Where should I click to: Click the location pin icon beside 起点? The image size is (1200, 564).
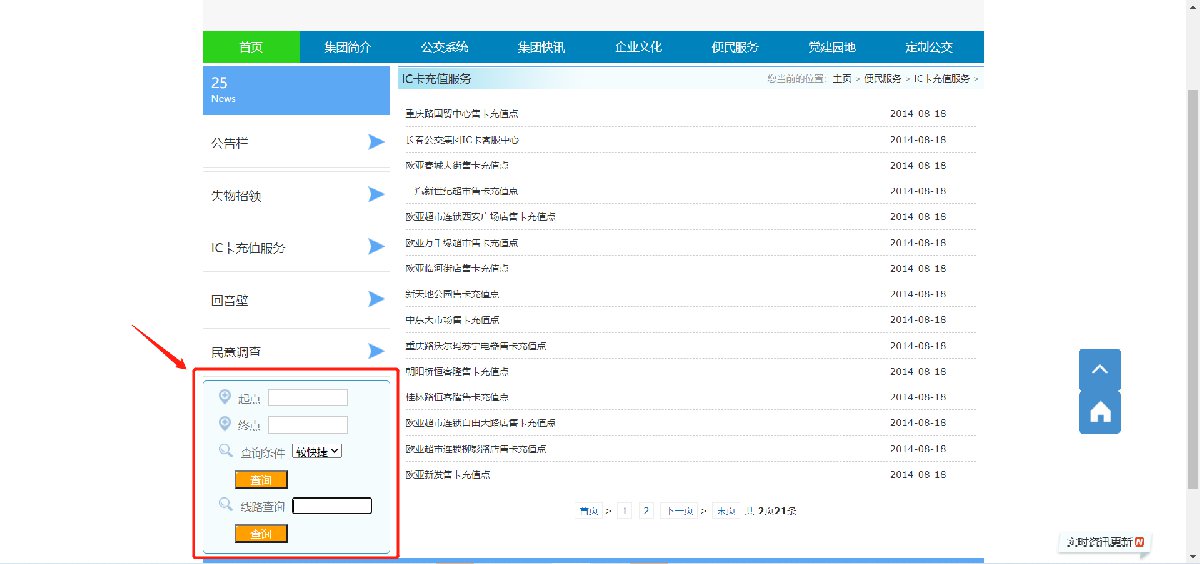tap(225, 397)
